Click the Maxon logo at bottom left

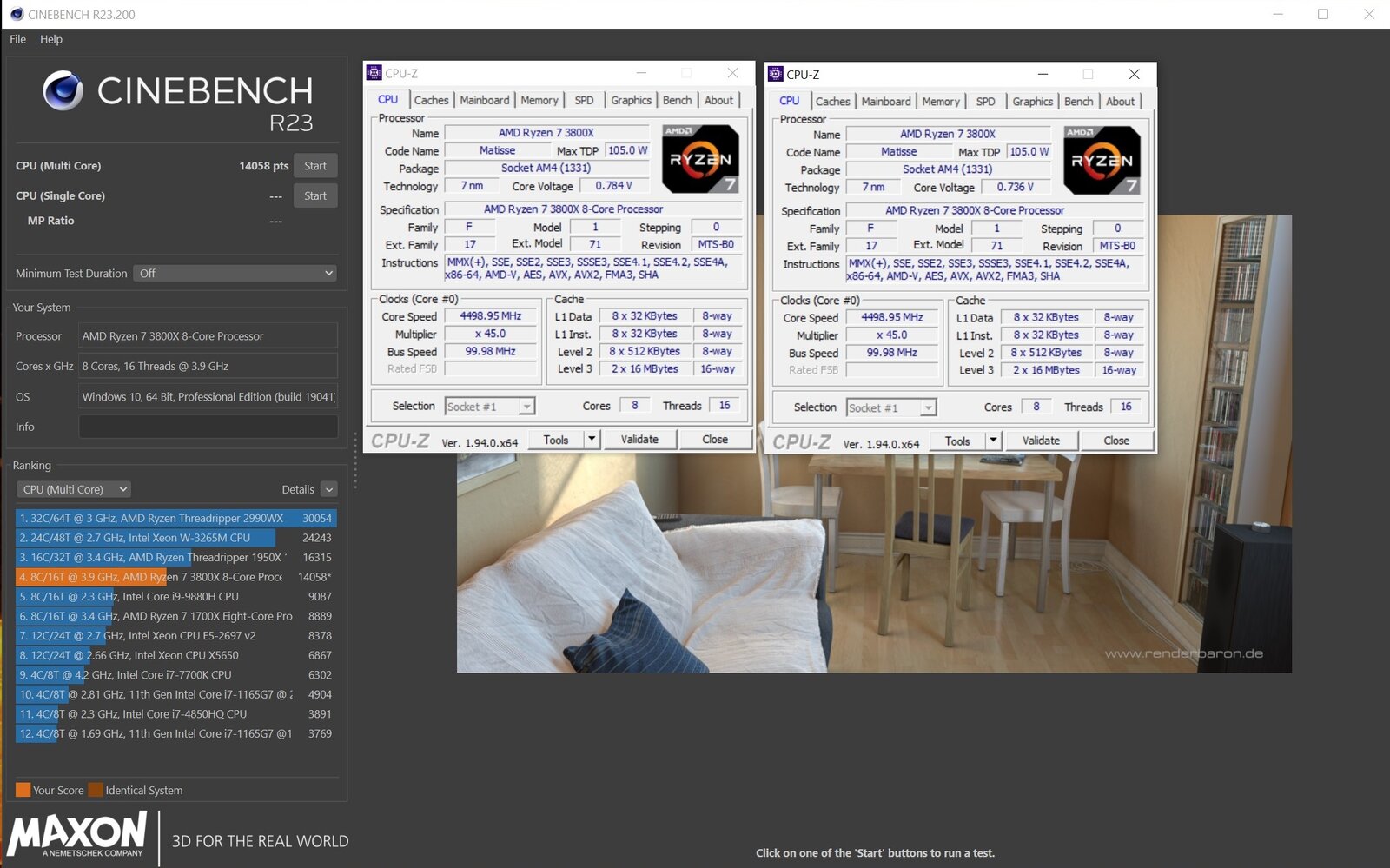77,835
